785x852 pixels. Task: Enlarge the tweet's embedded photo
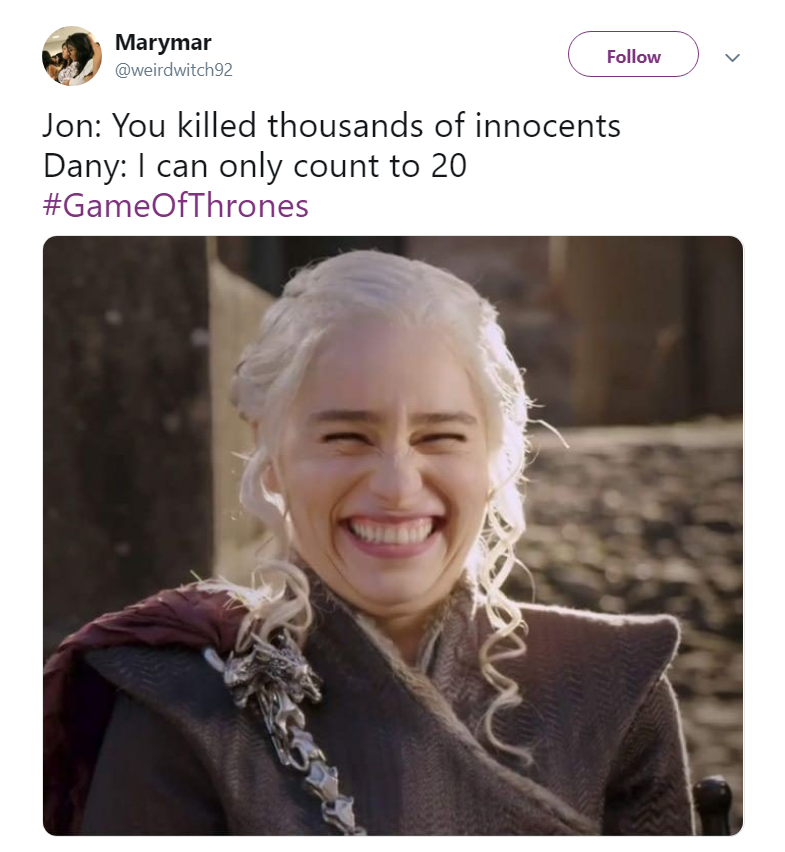pos(393,535)
